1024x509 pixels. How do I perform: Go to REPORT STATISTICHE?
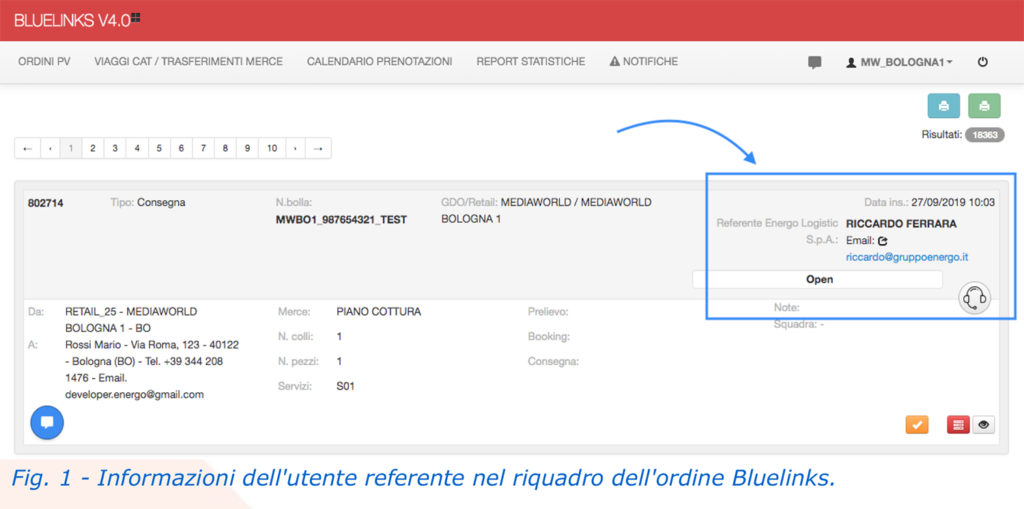[530, 62]
